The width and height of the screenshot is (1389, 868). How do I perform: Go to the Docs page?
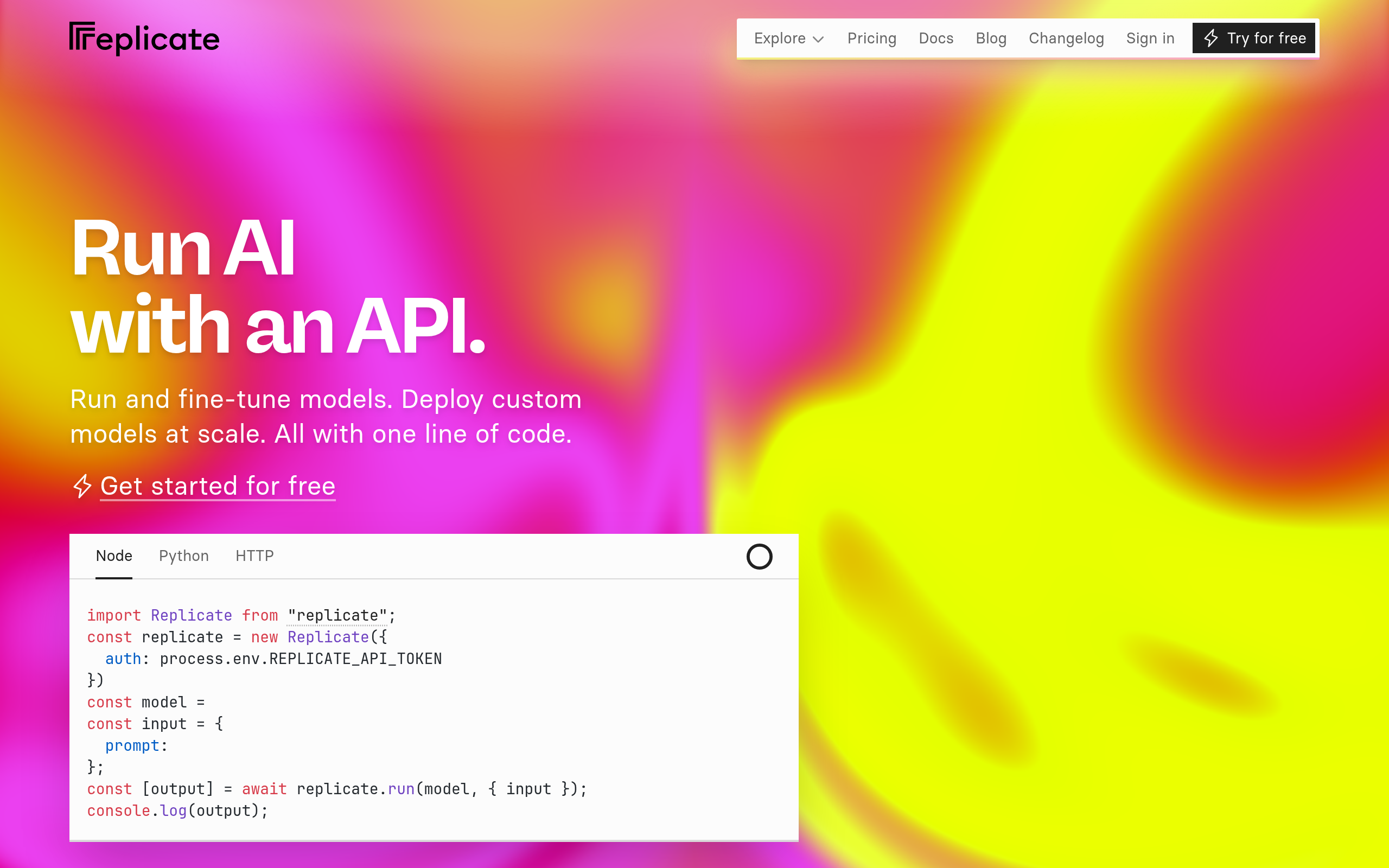pos(935,39)
